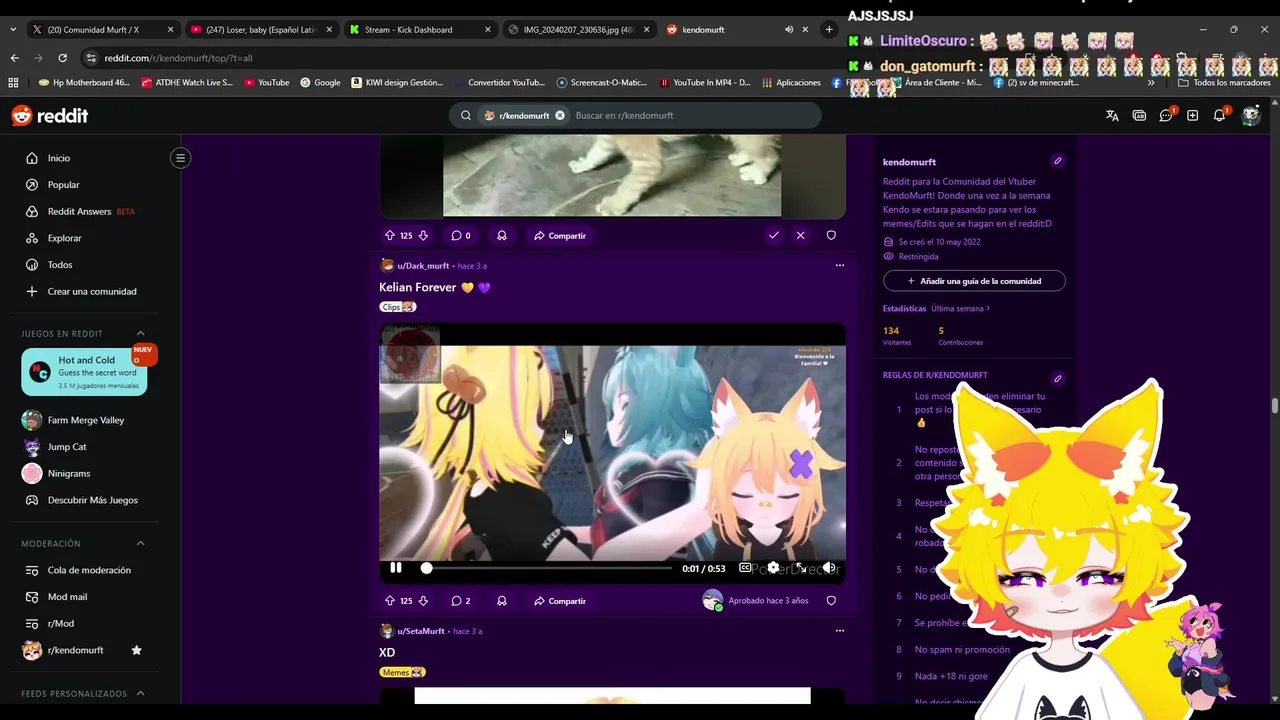Select Crear una comunidad
Screen dimensions: 1280x720
[90, 292]
